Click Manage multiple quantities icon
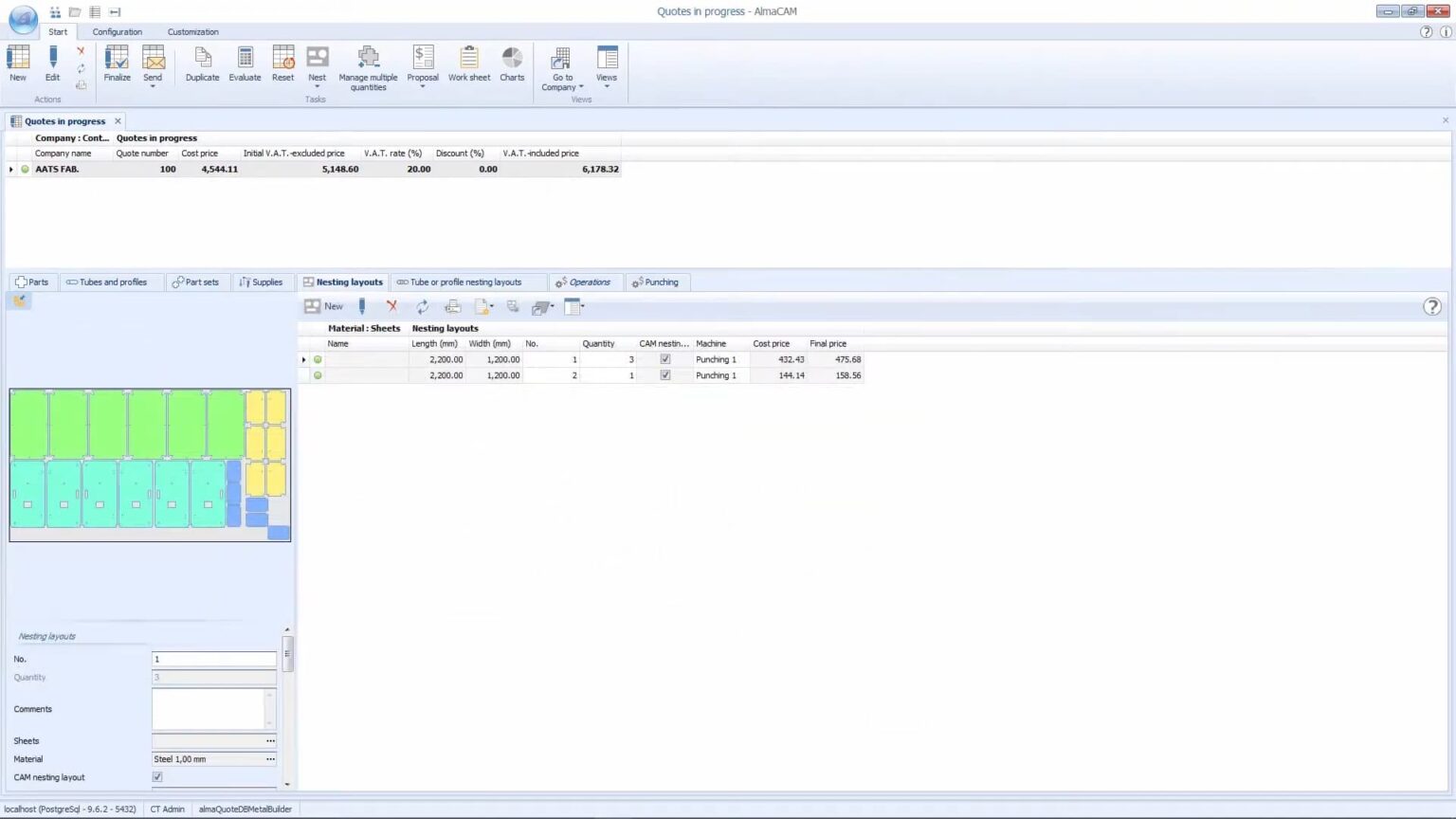 [x=368, y=59]
